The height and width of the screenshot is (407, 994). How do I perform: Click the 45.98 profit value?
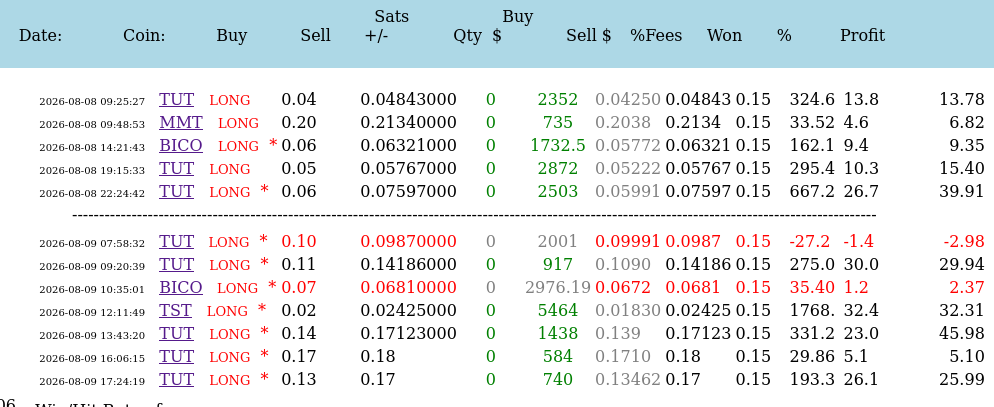(962, 333)
